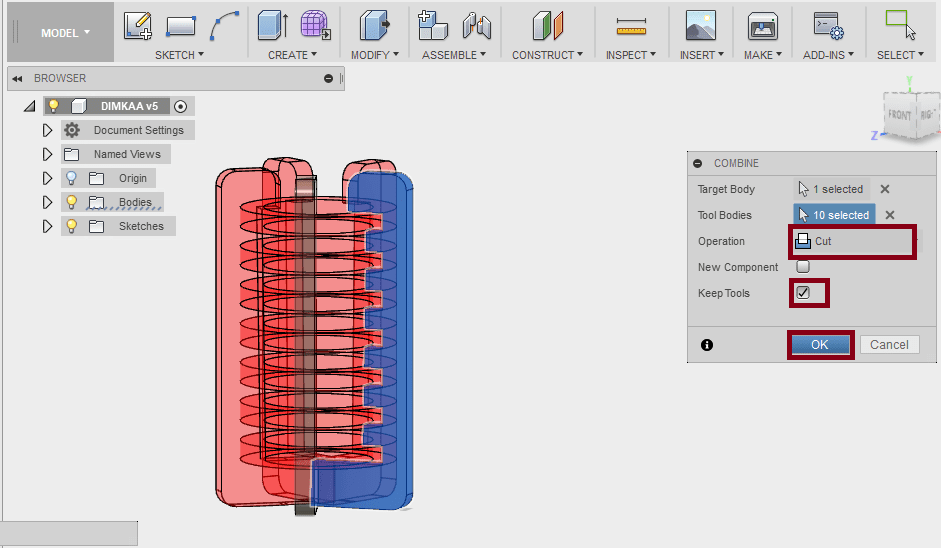Open the MAKE menu
This screenshot has height=548, width=941.
[763, 55]
